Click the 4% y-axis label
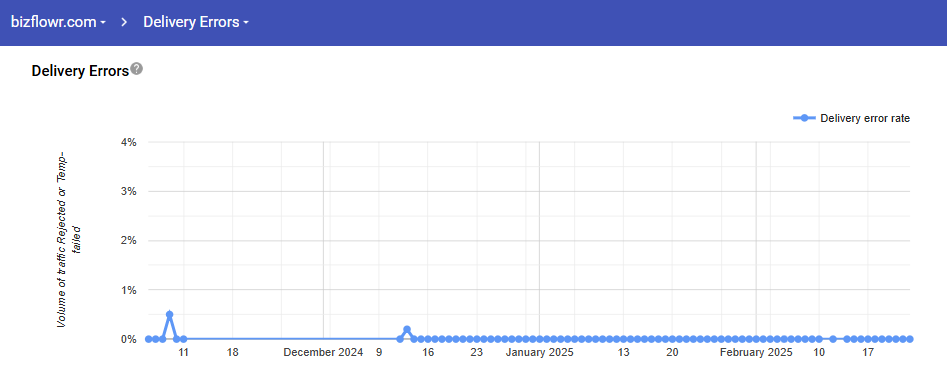The height and width of the screenshot is (378, 947). point(129,143)
